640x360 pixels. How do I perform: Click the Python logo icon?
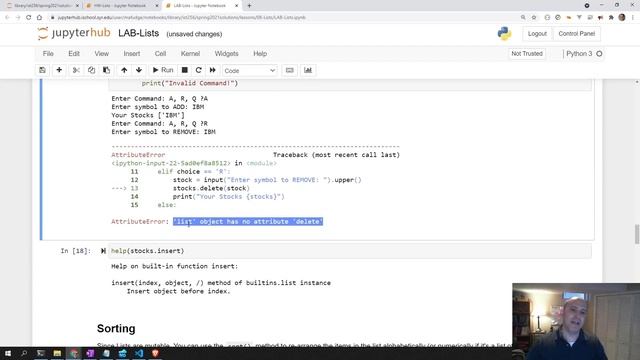(x=504, y=33)
